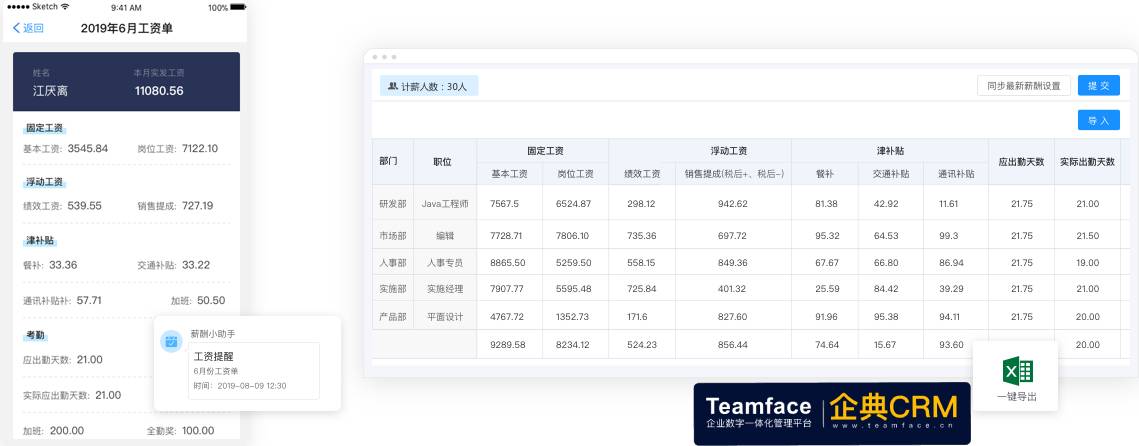Click the cell value 725.84
The width and height of the screenshot is (1139, 446).
tap(641, 289)
